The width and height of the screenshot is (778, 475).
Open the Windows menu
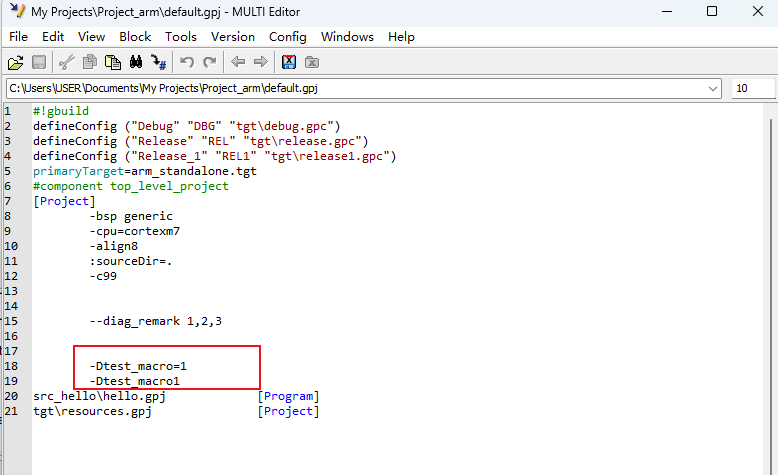click(x=347, y=37)
